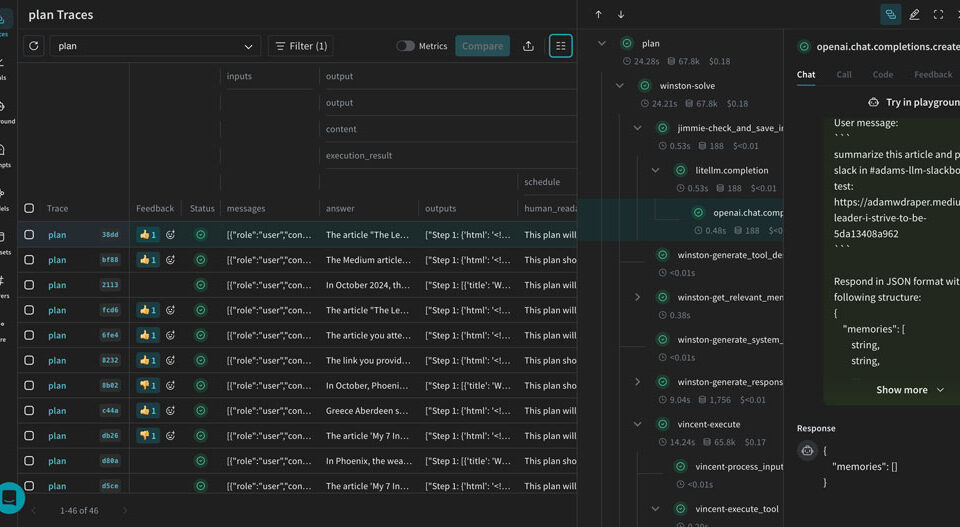Check the select-all checkbox in header
This screenshot has width=960, height=527.
click(x=29, y=209)
